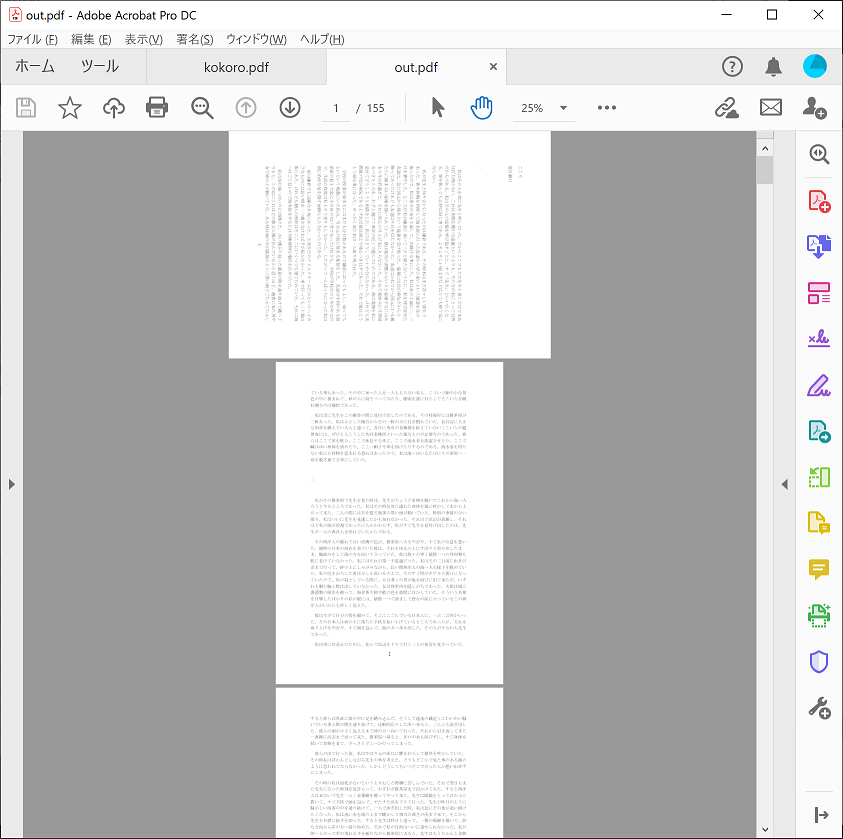Open the 表示 menu

pyautogui.click(x=144, y=39)
